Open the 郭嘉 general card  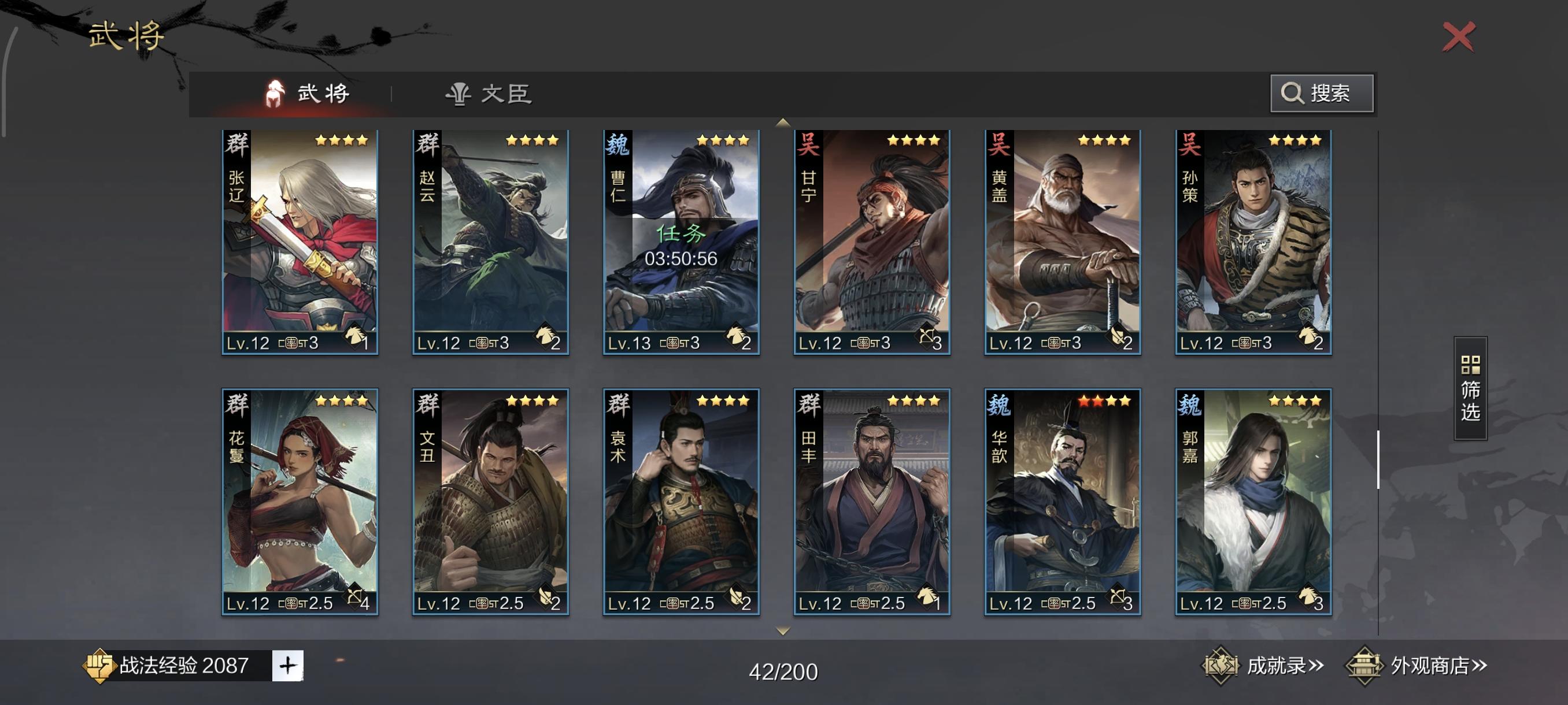pos(1253,502)
